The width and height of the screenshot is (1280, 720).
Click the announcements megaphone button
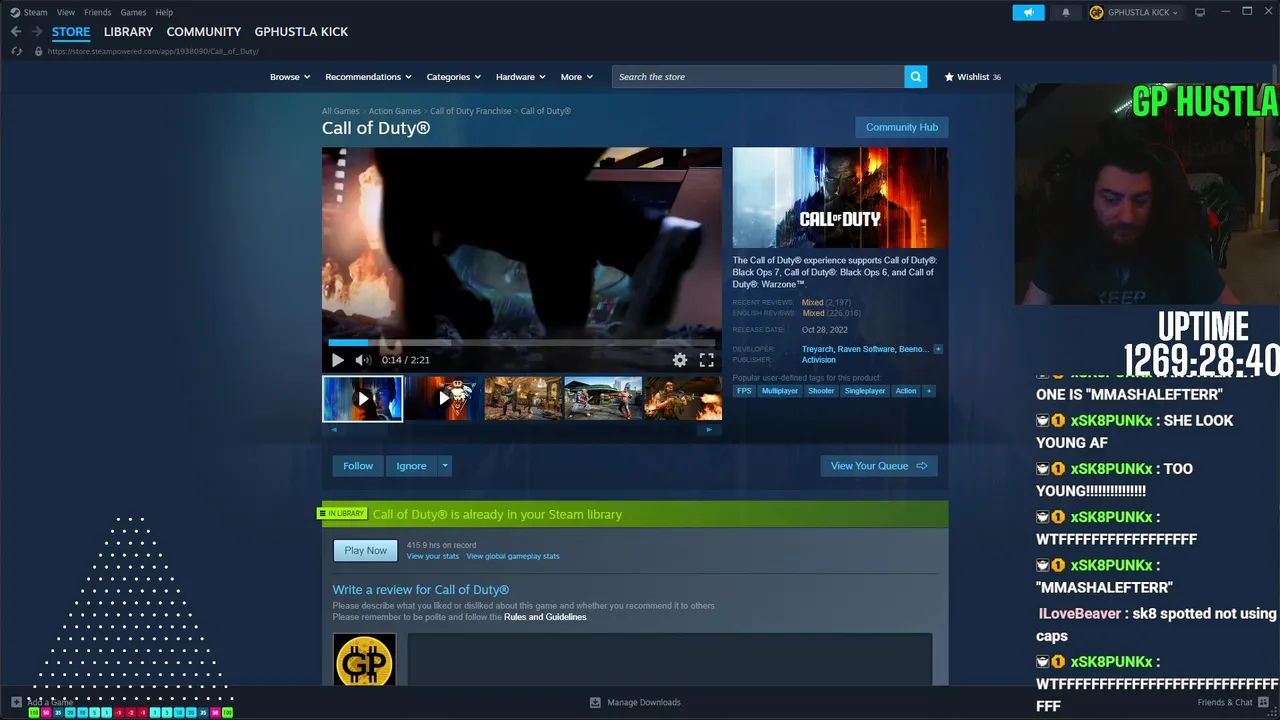click(x=1028, y=12)
